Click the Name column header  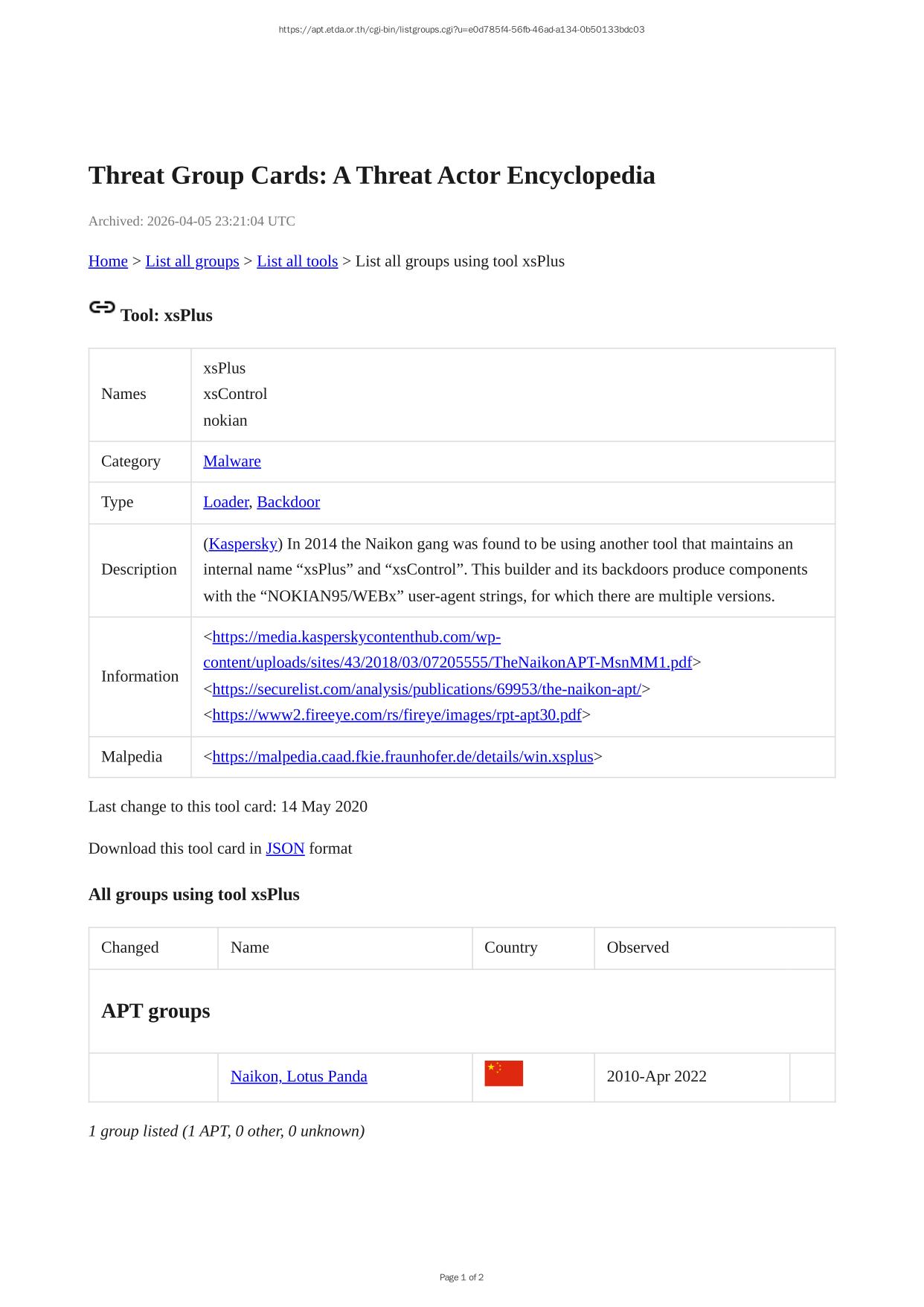coord(250,948)
